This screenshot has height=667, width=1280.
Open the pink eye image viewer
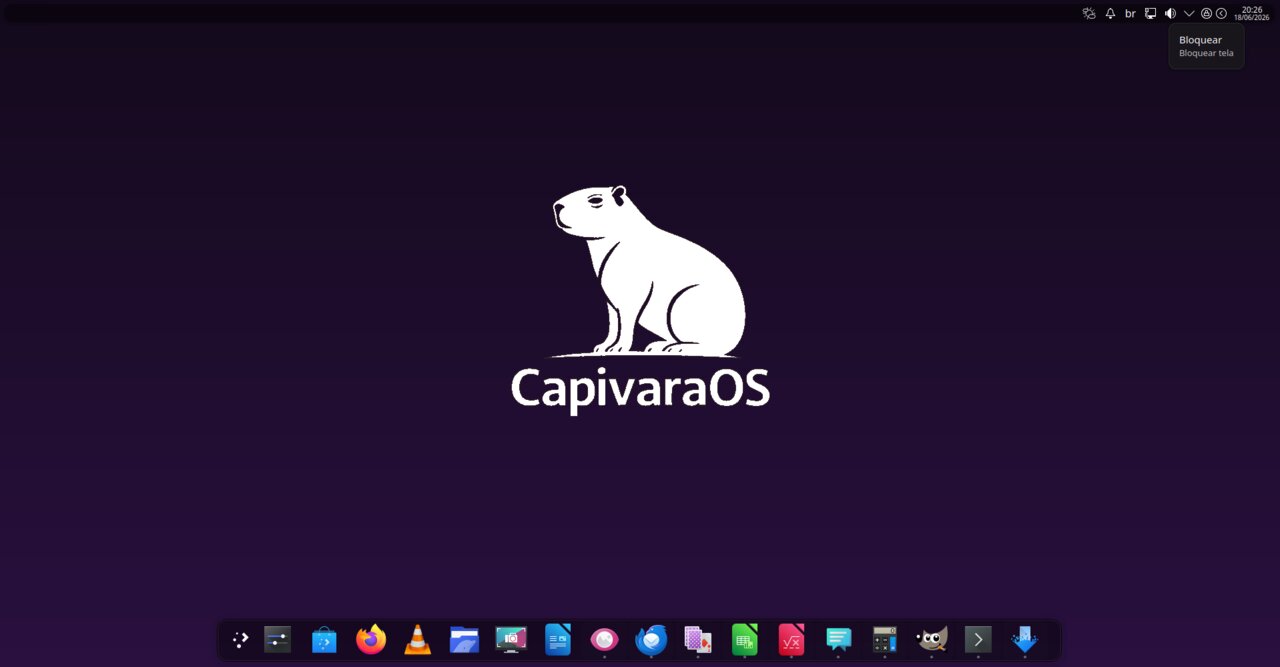(x=604, y=639)
